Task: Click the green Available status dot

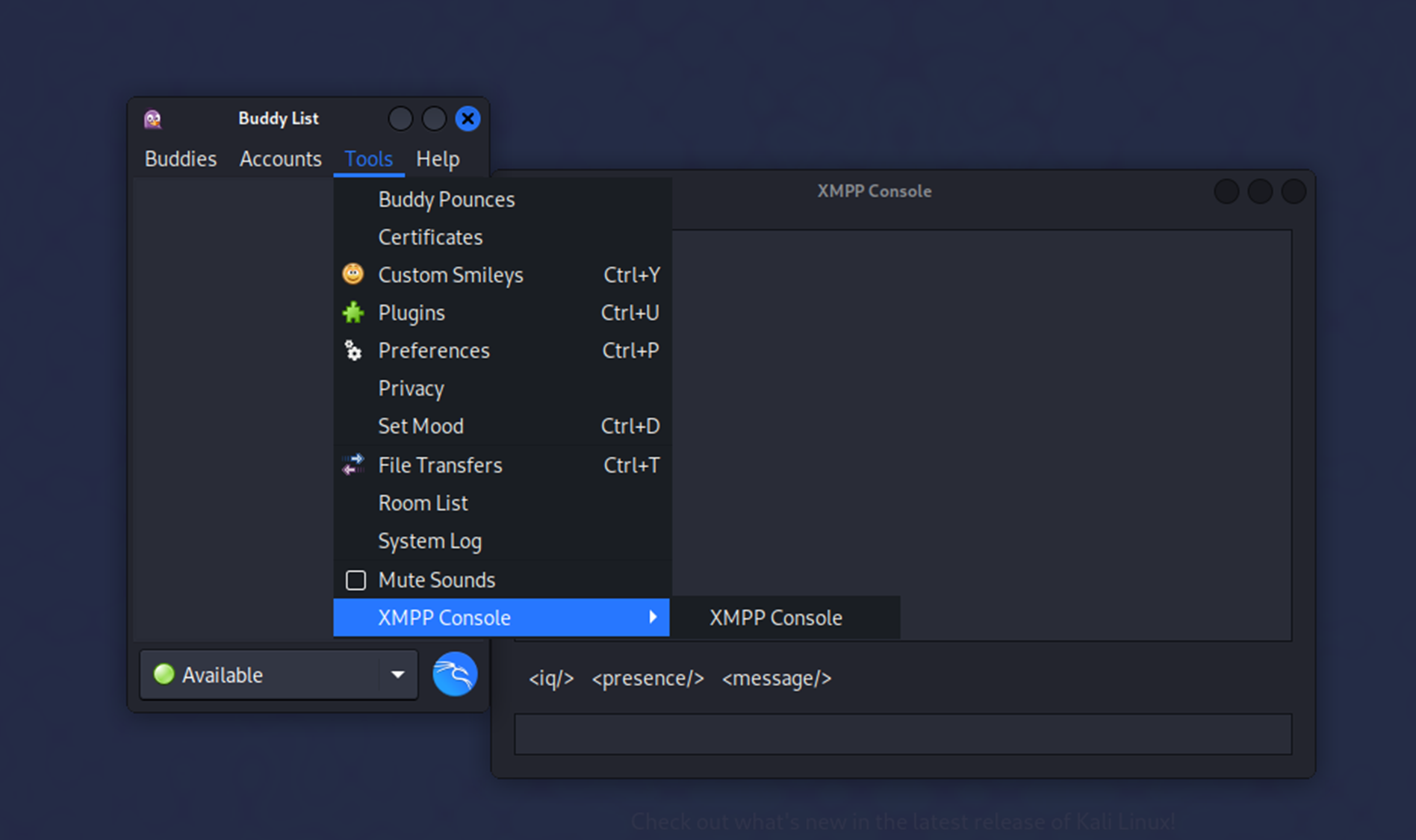Action: (164, 674)
